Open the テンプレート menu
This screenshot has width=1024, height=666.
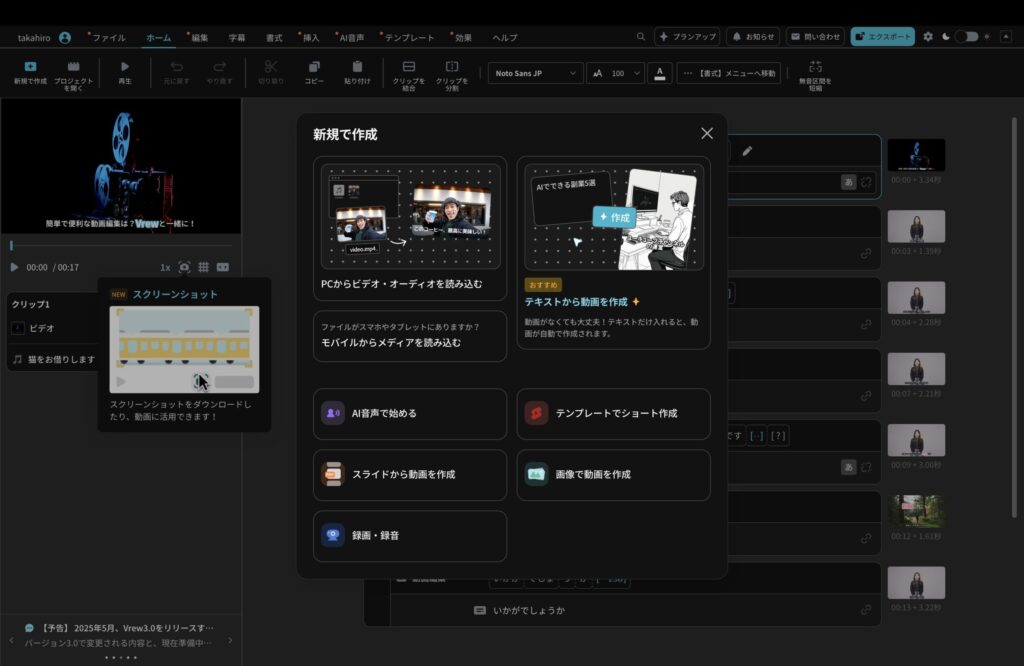click(409, 38)
